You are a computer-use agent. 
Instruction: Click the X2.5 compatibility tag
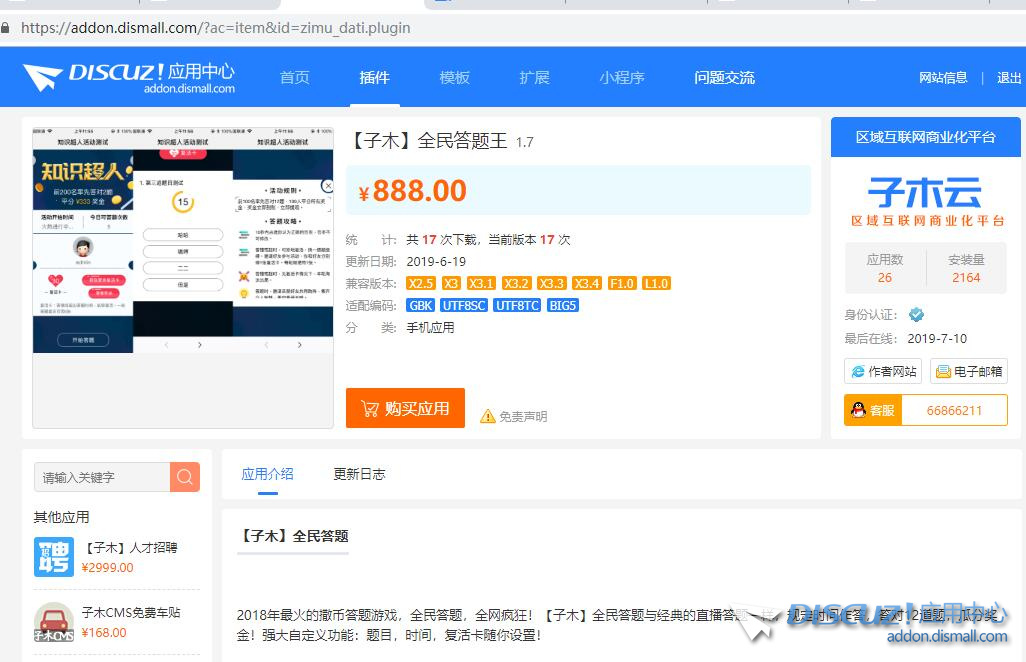tap(421, 283)
